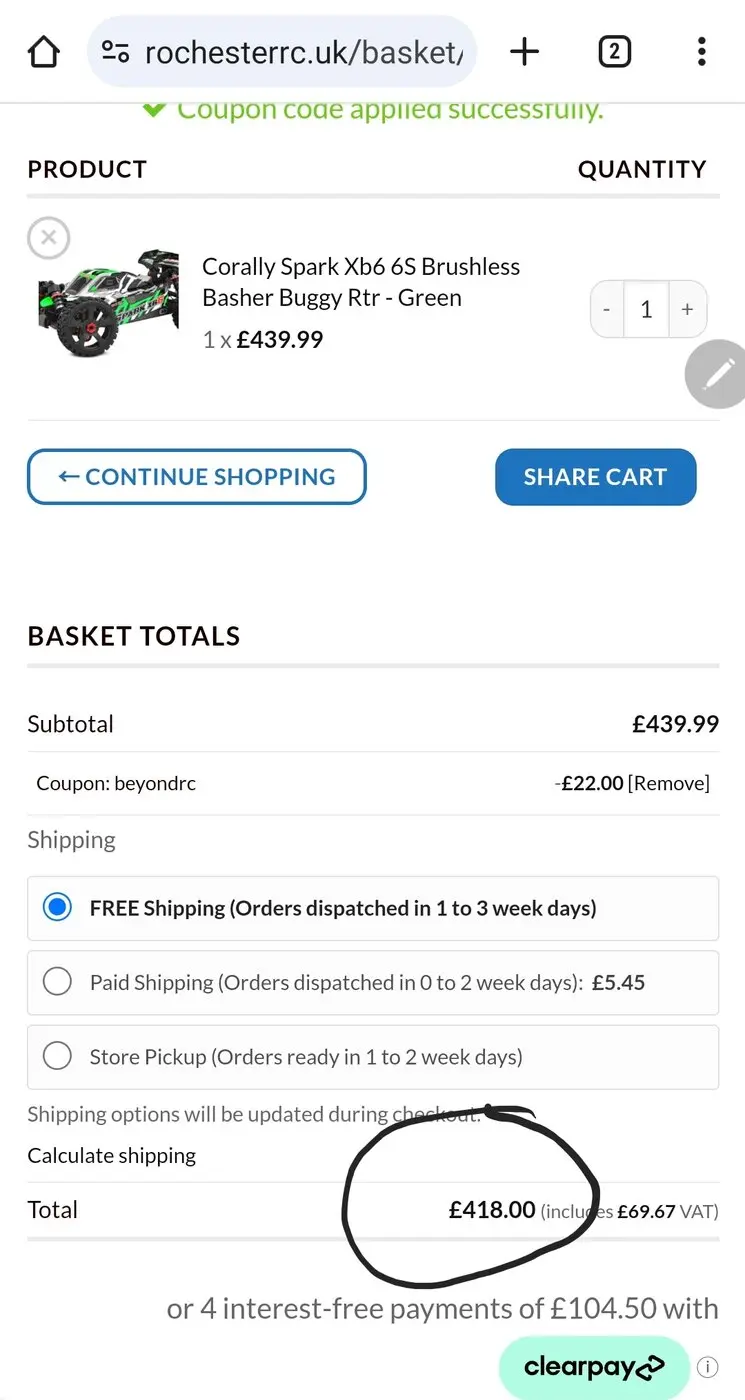Tap the floating pencil edit icon

coord(716,374)
